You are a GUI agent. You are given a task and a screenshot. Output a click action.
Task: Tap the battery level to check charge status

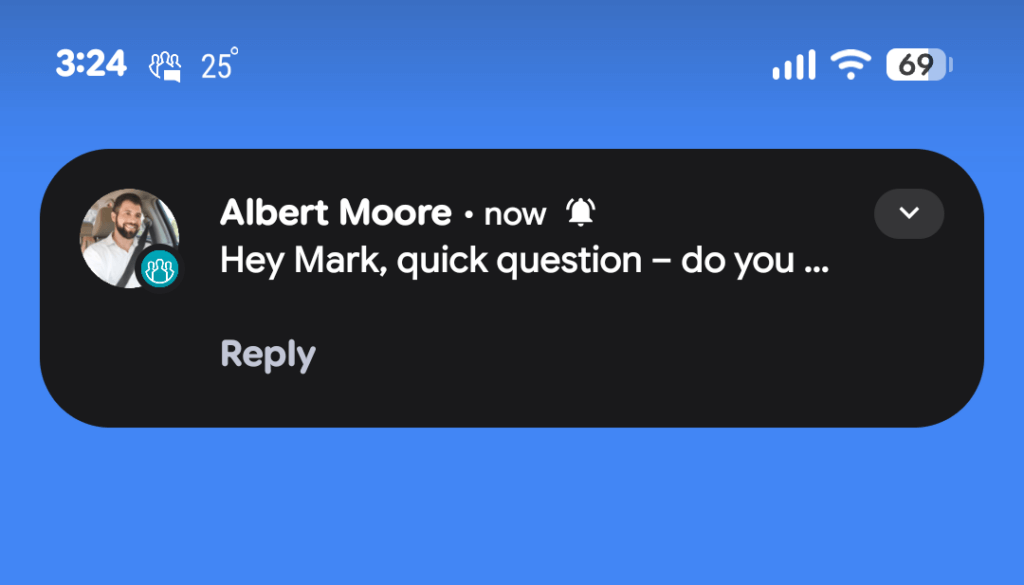tap(916, 64)
